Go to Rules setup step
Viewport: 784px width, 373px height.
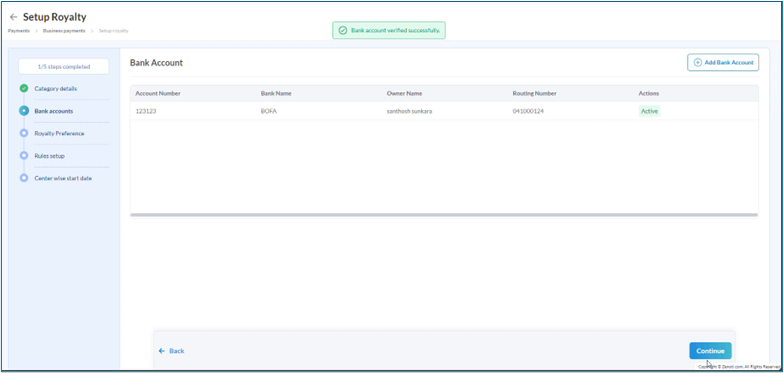pyautogui.click(x=50, y=156)
